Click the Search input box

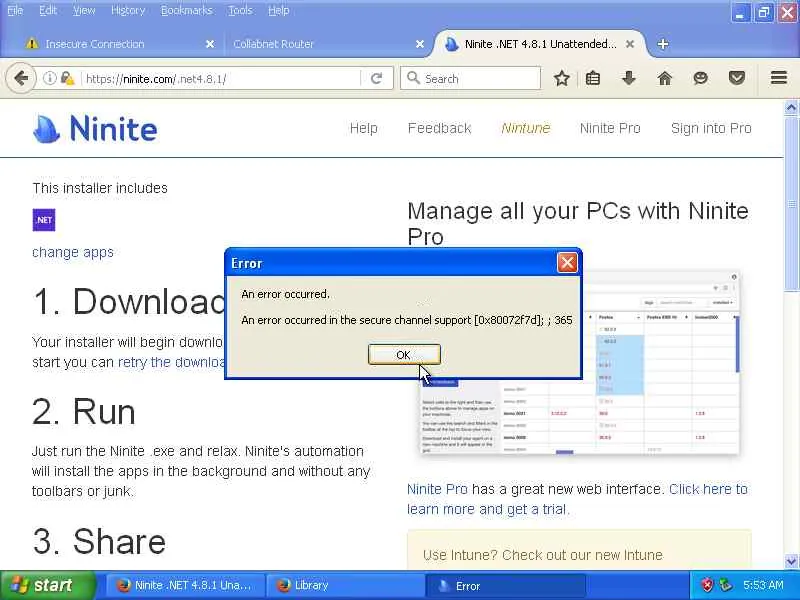pyautogui.click(x=470, y=79)
